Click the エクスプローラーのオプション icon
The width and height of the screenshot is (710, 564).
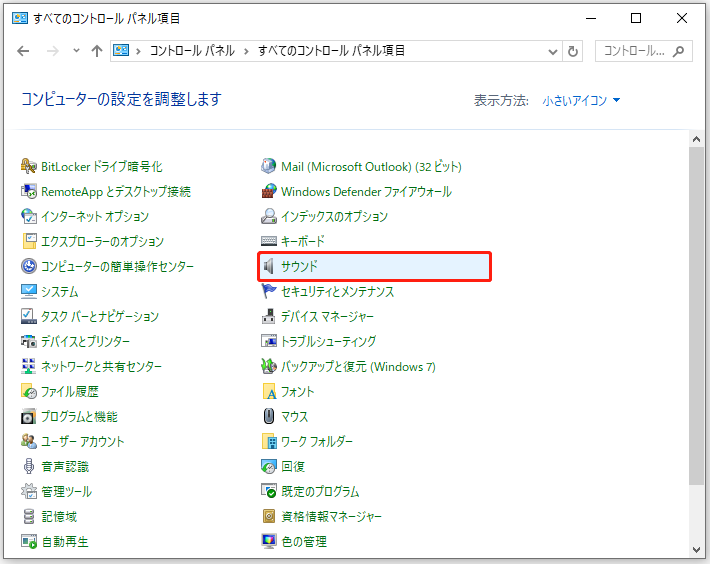click(x=29, y=241)
